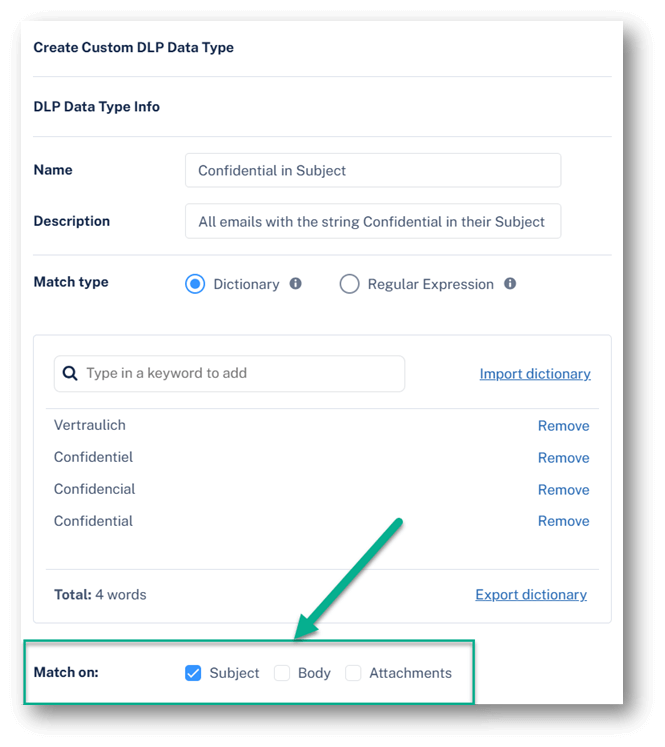Remove the keyword Confidential
665x747 pixels.
[x=564, y=521]
